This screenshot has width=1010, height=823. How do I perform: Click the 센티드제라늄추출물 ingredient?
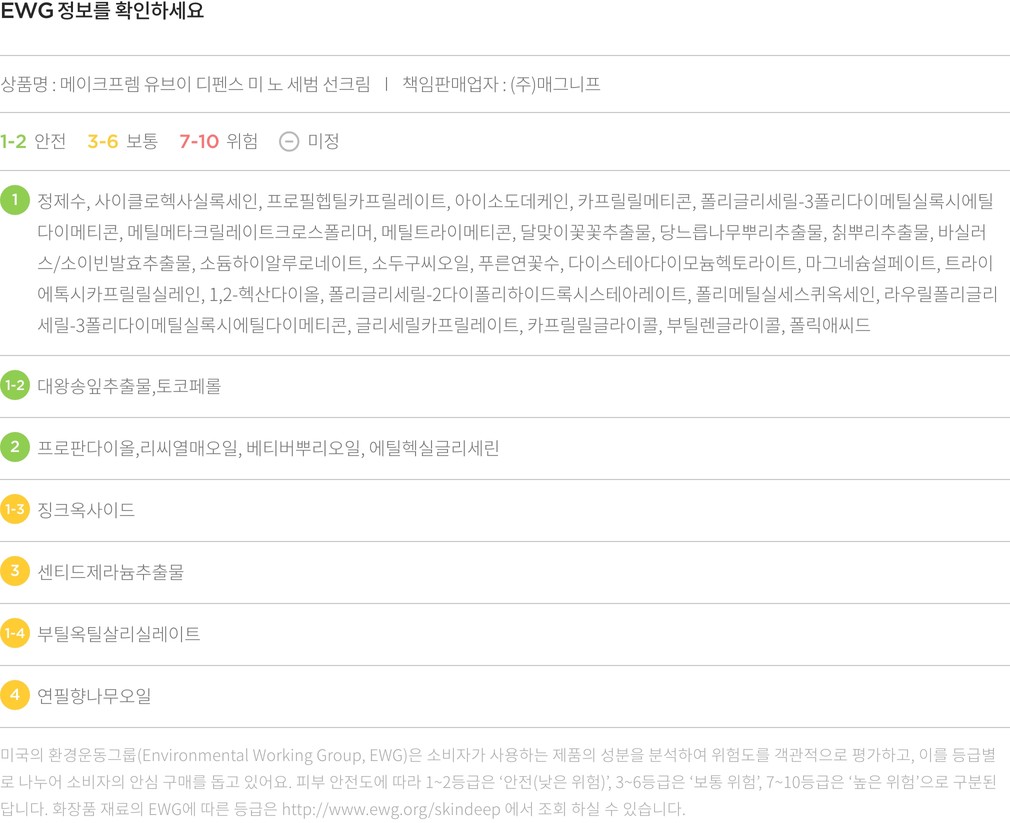tap(110, 572)
